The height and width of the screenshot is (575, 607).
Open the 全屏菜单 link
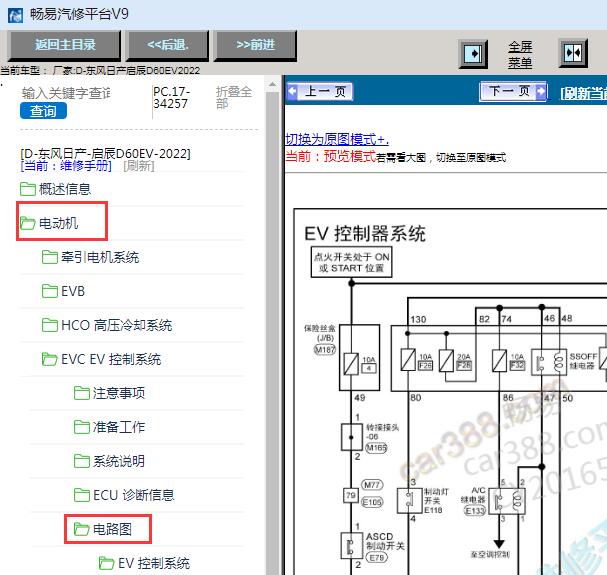[x=520, y=55]
